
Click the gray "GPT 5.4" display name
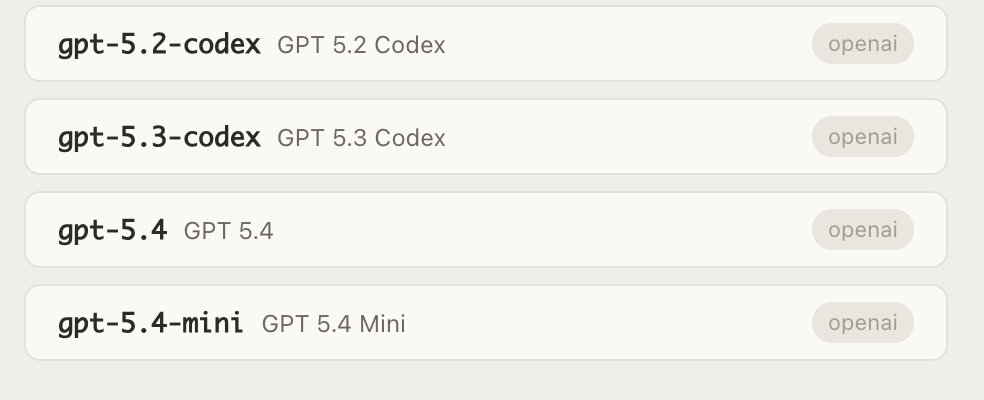[x=228, y=231]
